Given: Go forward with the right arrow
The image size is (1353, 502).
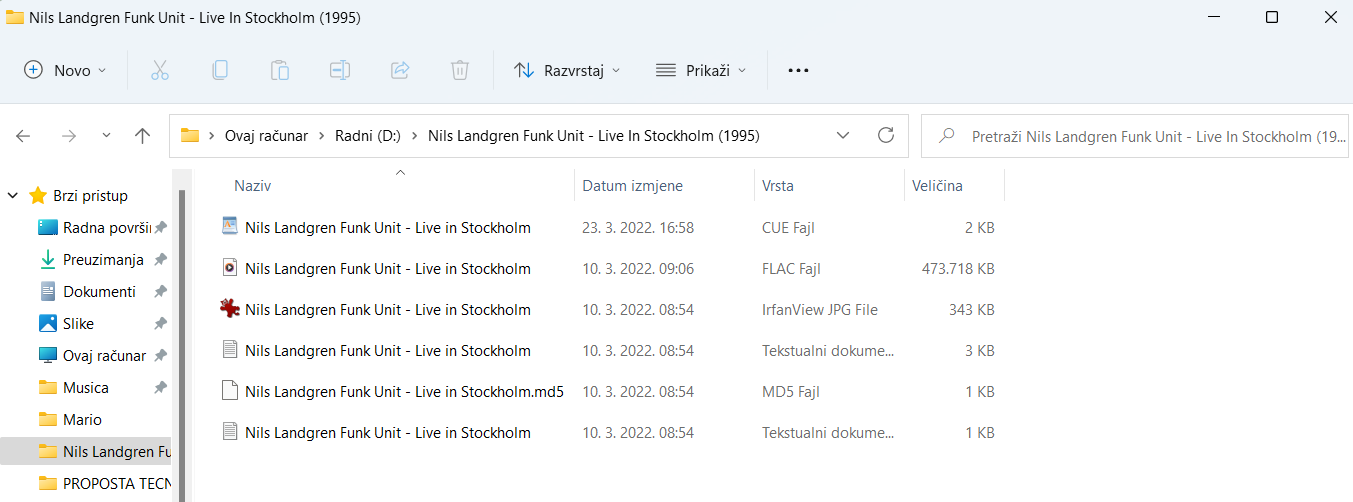Looking at the screenshot, I should tap(69, 136).
